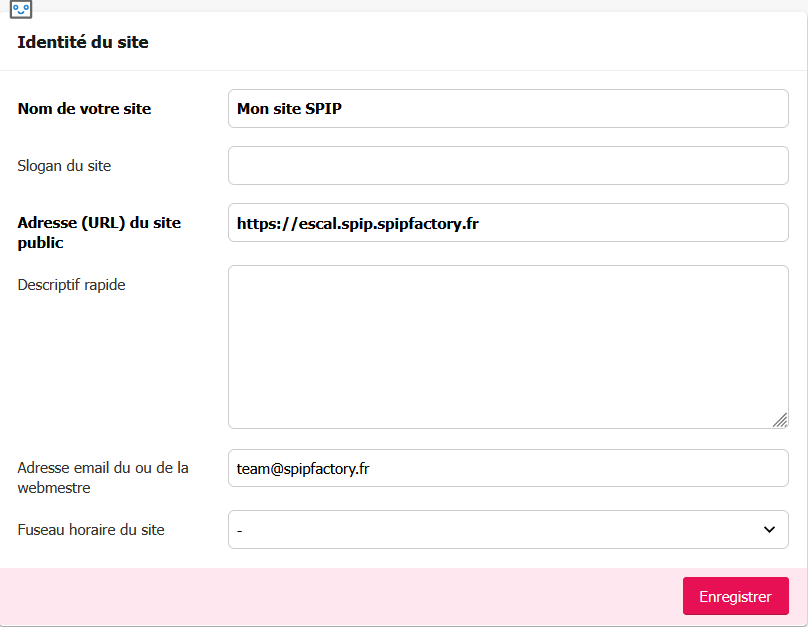The width and height of the screenshot is (808, 627).
Task: Click into the empty Slogan du site field
Action: (x=508, y=166)
